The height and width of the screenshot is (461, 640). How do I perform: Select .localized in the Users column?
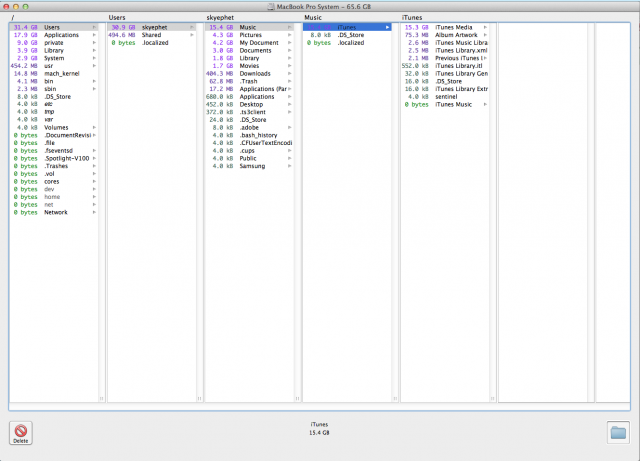(152, 43)
